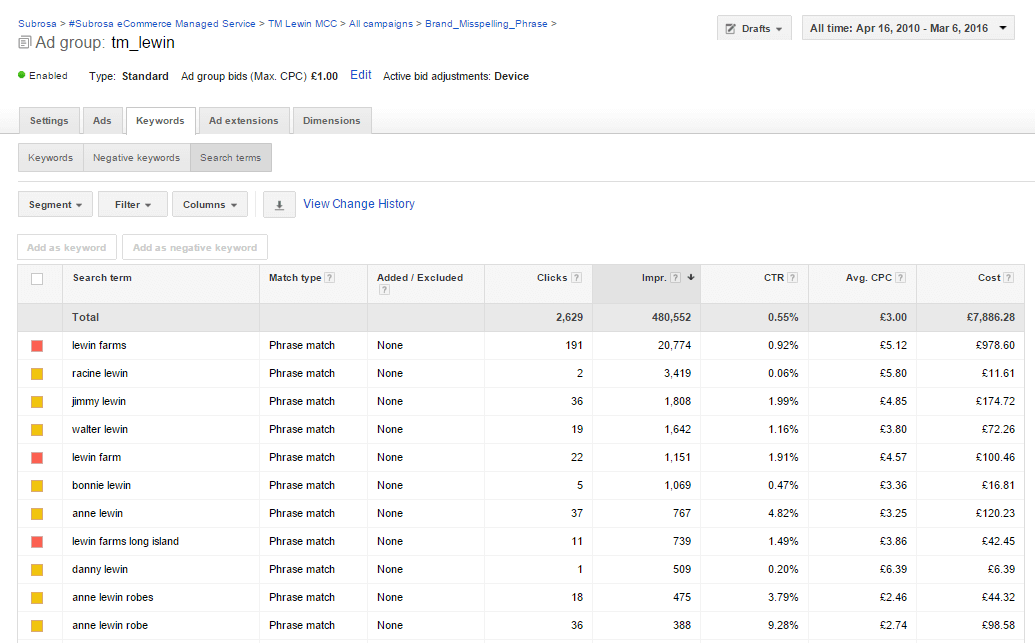Screen dimensions: 1035x643
Task: Sort by the Clicks column header
Action: click(552, 278)
